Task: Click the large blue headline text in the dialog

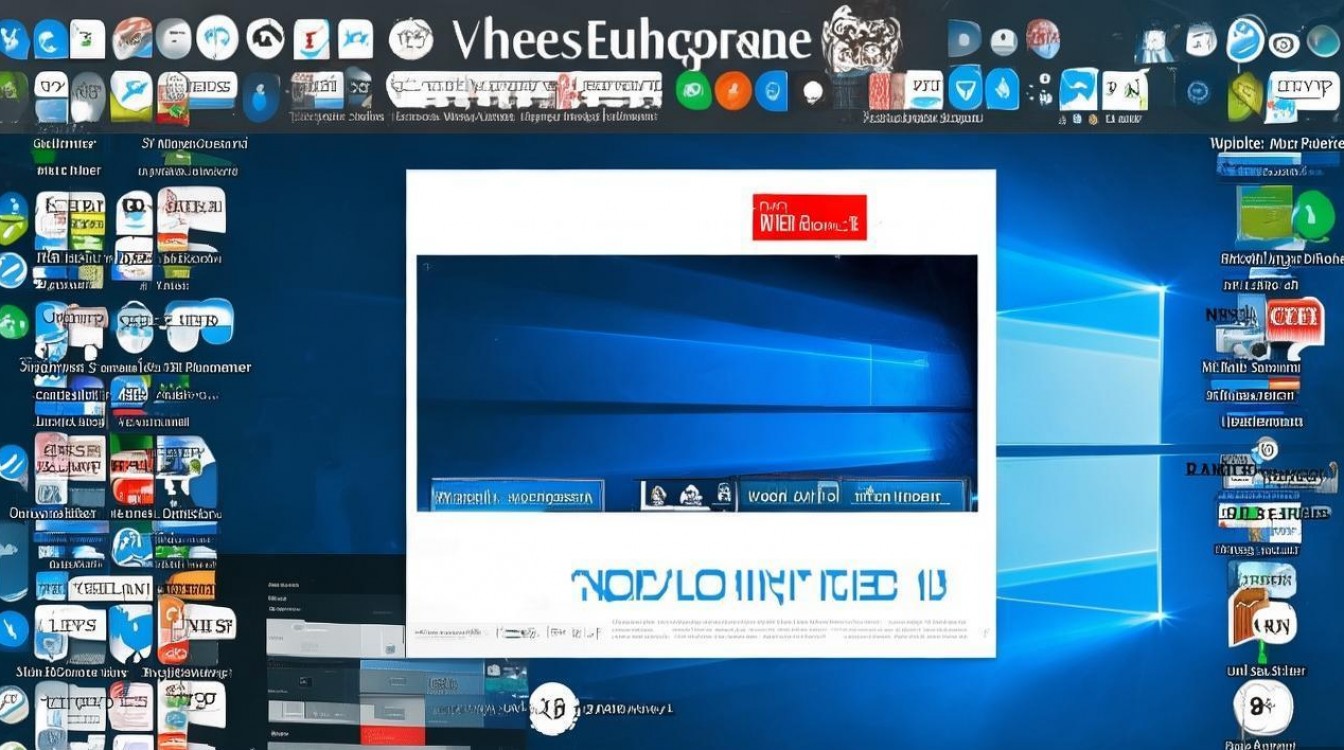Action: tap(759, 586)
